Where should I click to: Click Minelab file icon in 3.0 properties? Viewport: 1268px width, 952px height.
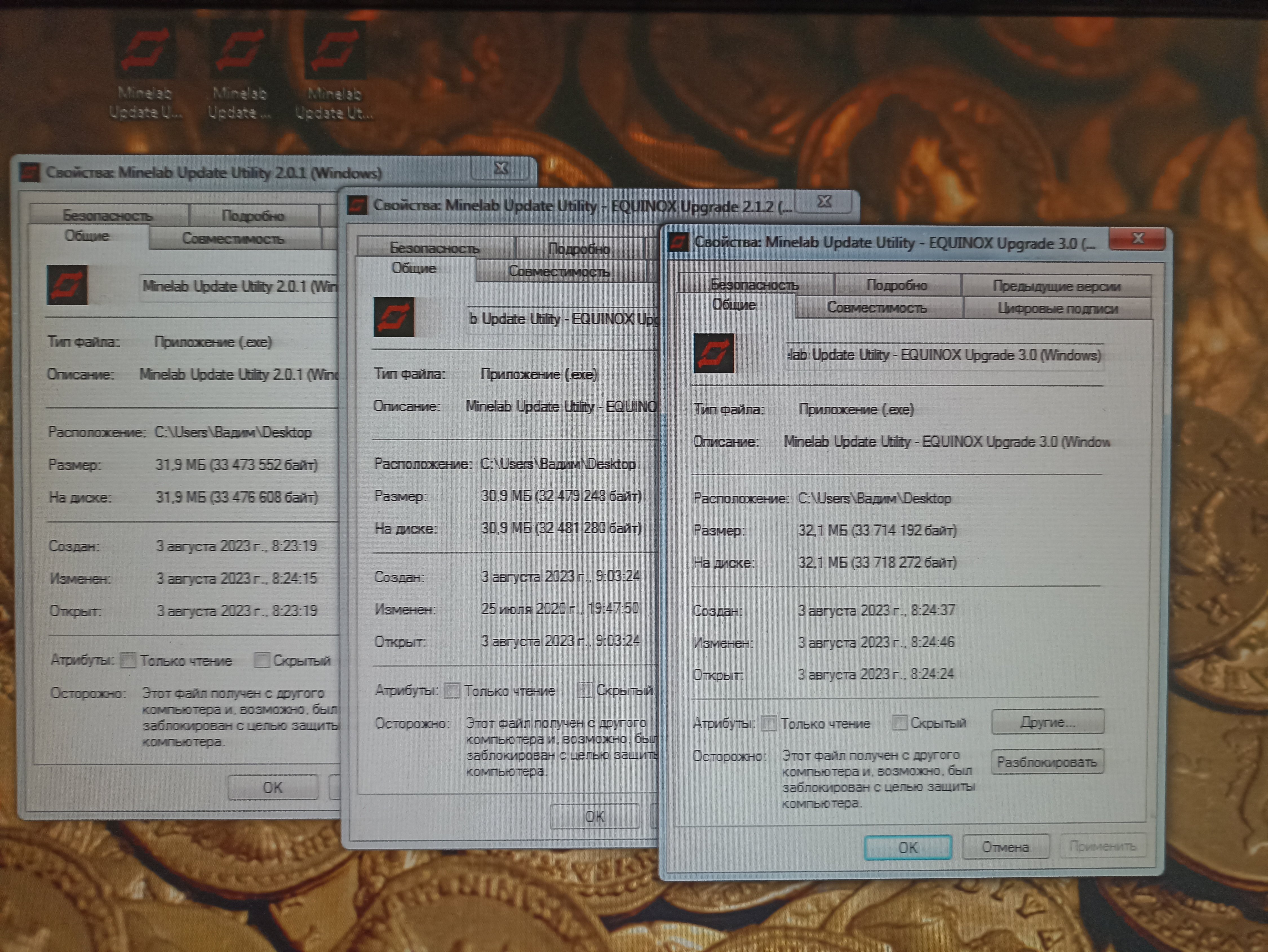click(x=714, y=353)
